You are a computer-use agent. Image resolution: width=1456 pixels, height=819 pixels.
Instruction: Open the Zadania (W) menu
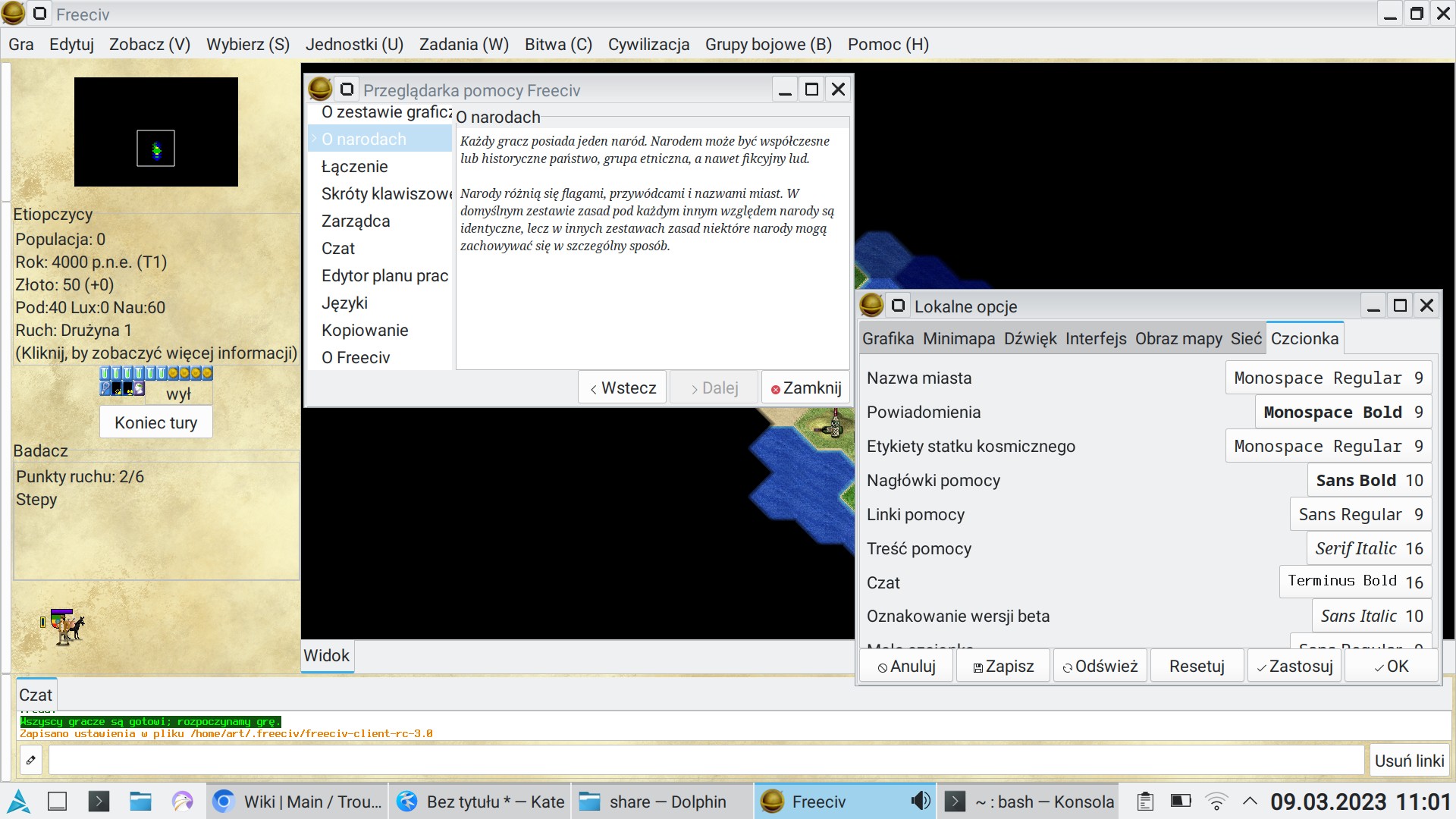464,44
